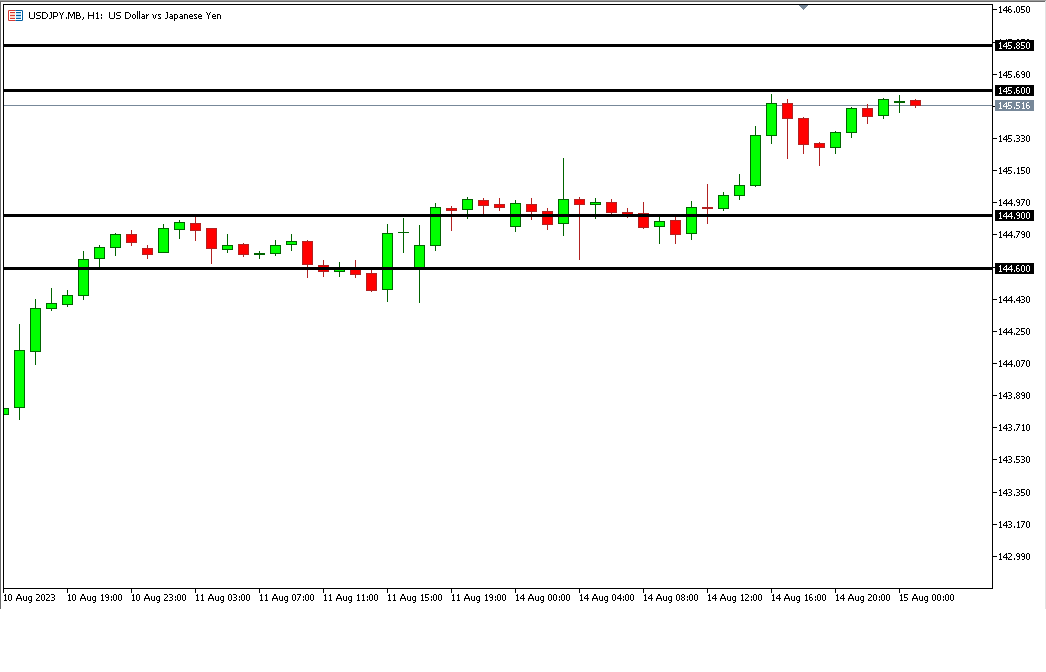Click time axis label 11 Aug 15:00
The width and height of the screenshot is (1046, 672).
[x=415, y=597]
